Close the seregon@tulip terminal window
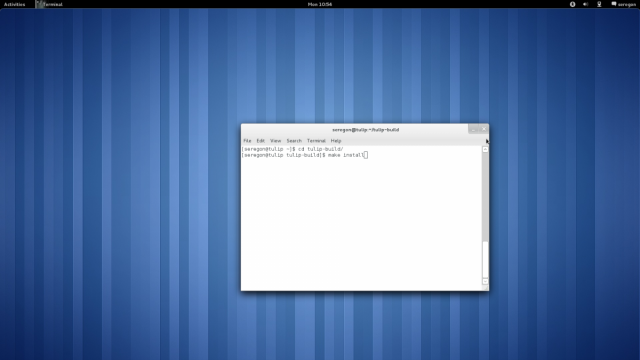 484,129
